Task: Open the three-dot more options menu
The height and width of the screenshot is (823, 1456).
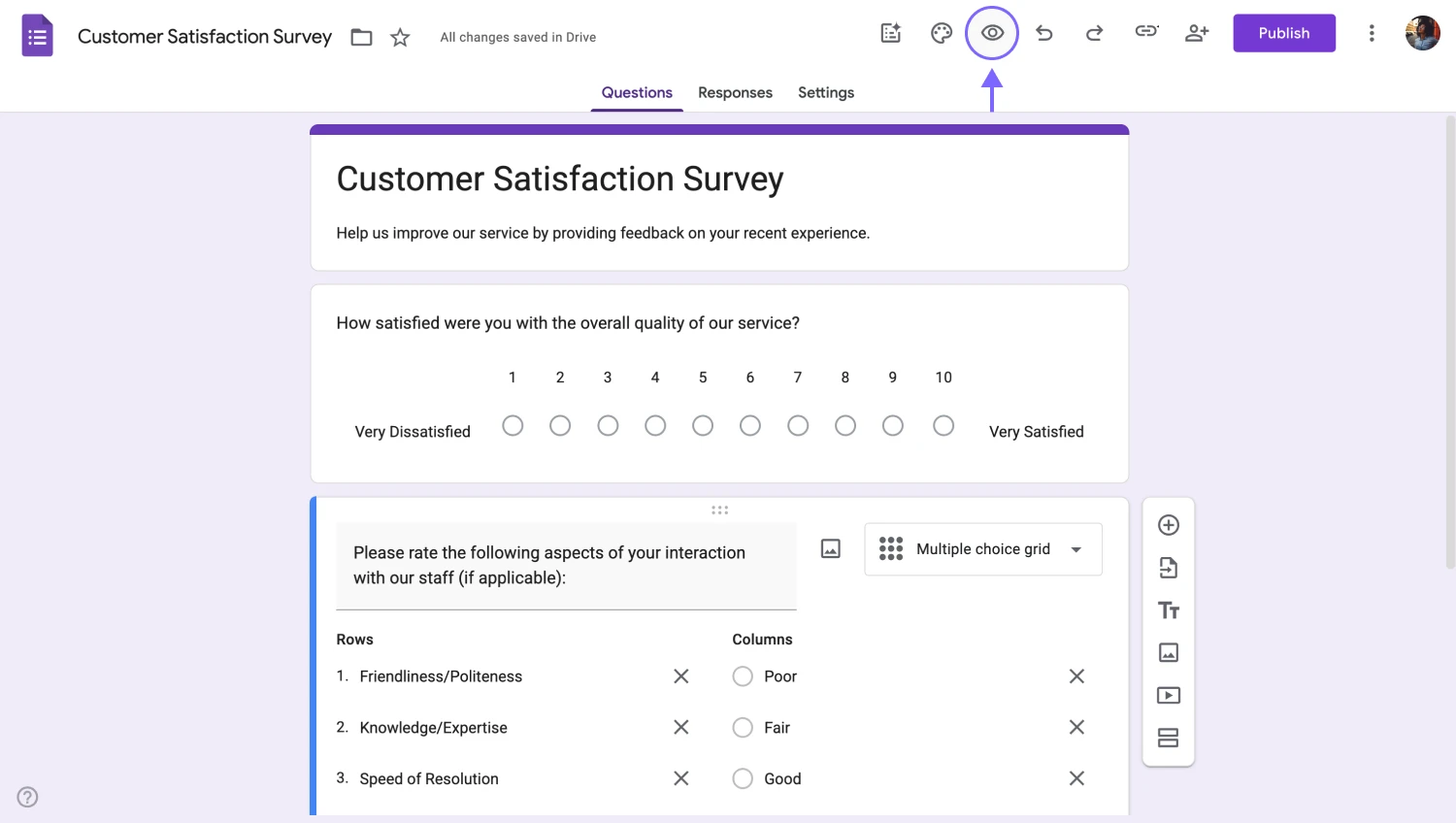Action: 1372,34
